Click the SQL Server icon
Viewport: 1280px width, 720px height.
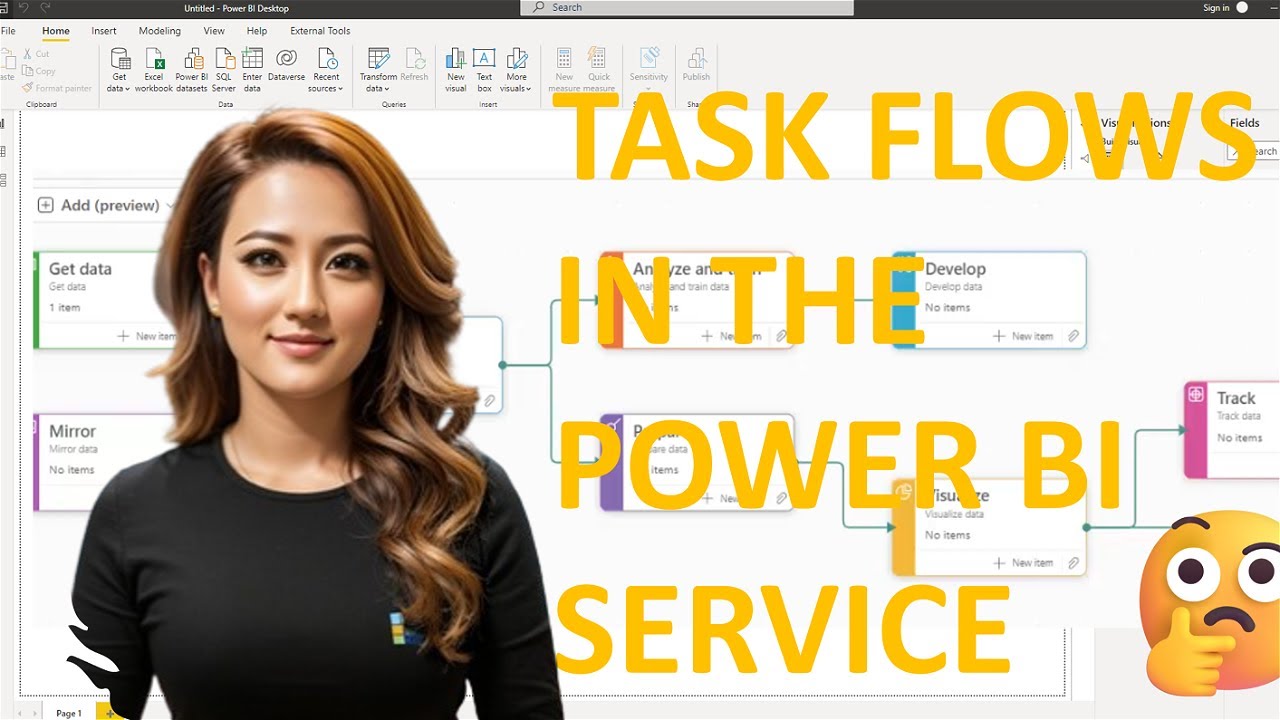(224, 58)
